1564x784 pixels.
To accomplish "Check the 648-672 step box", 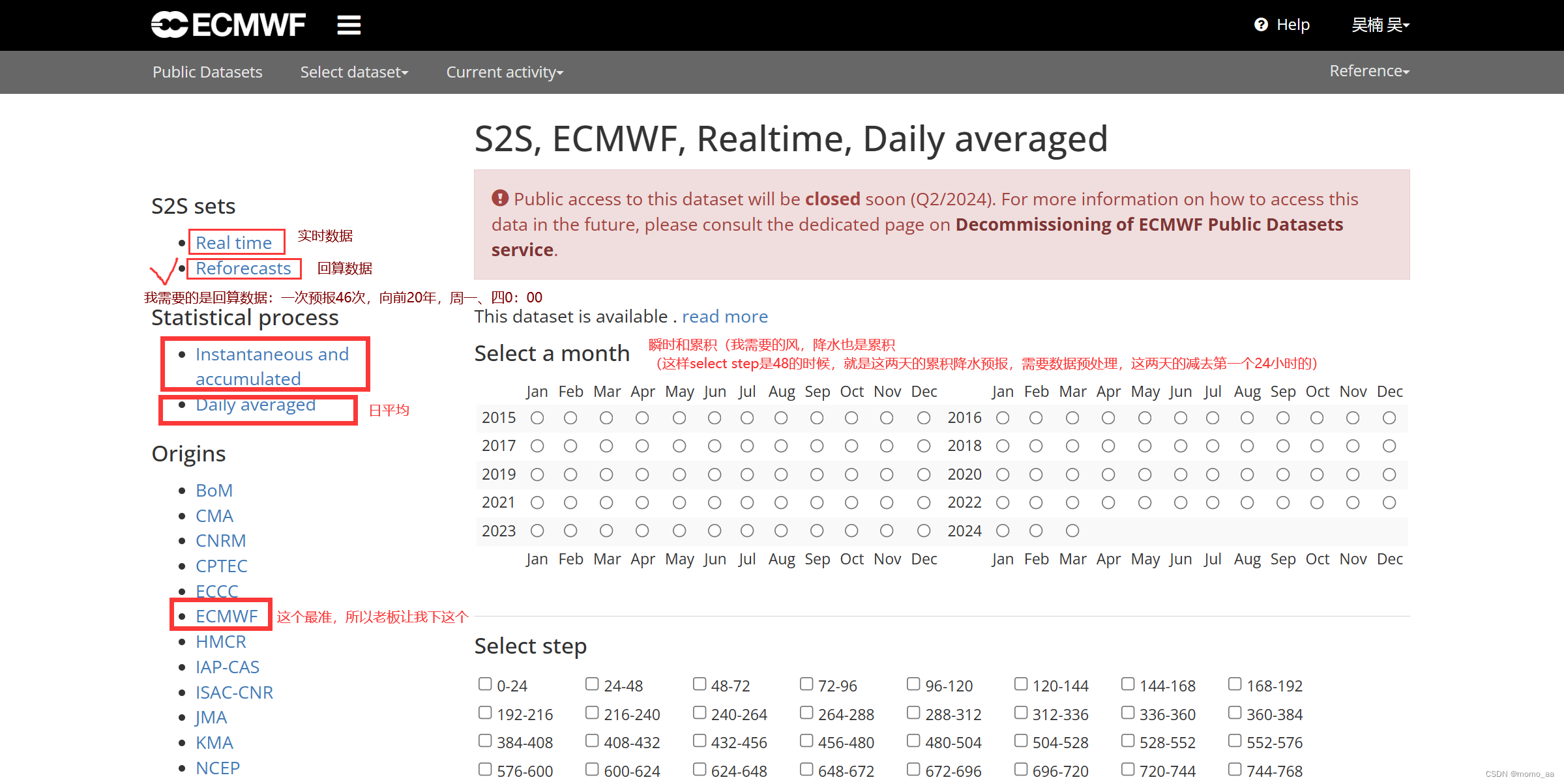I will pyautogui.click(x=806, y=769).
